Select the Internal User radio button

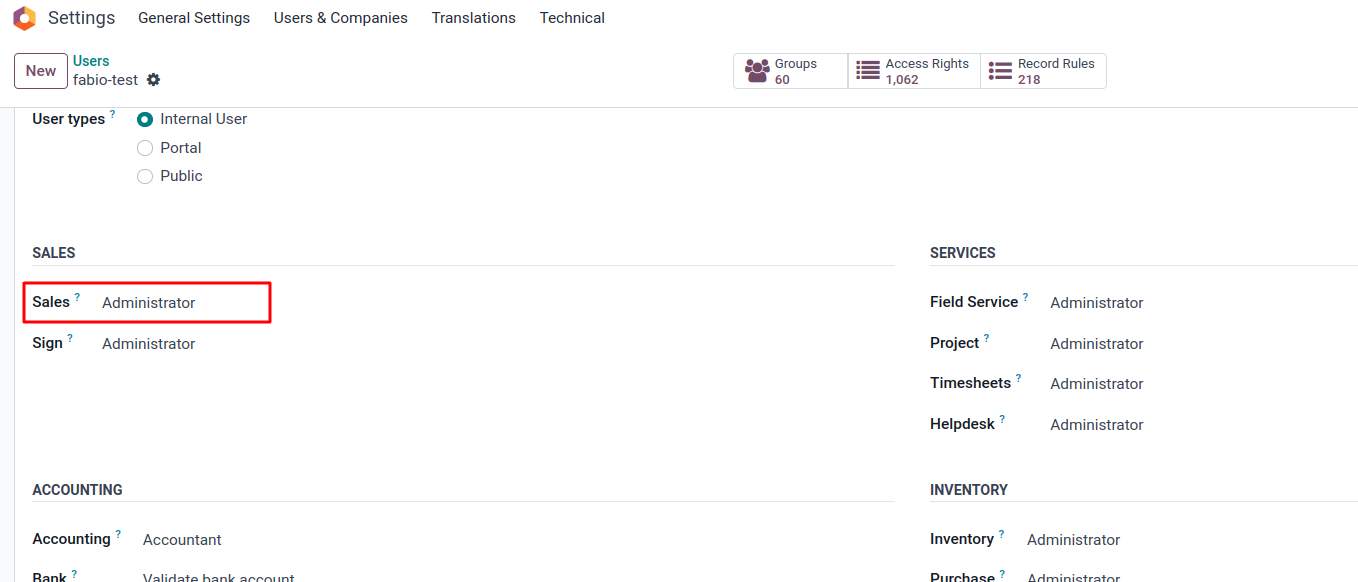tap(145, 119)
